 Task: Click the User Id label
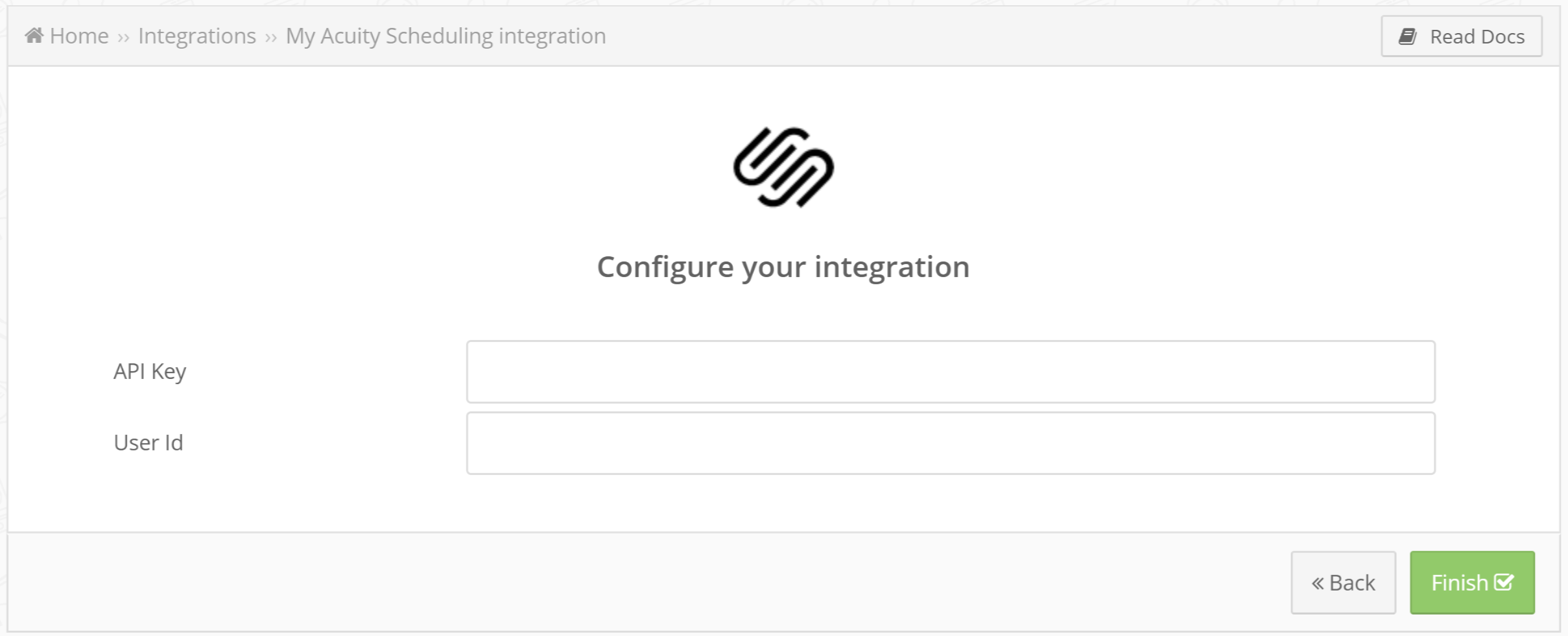[148, 443]
